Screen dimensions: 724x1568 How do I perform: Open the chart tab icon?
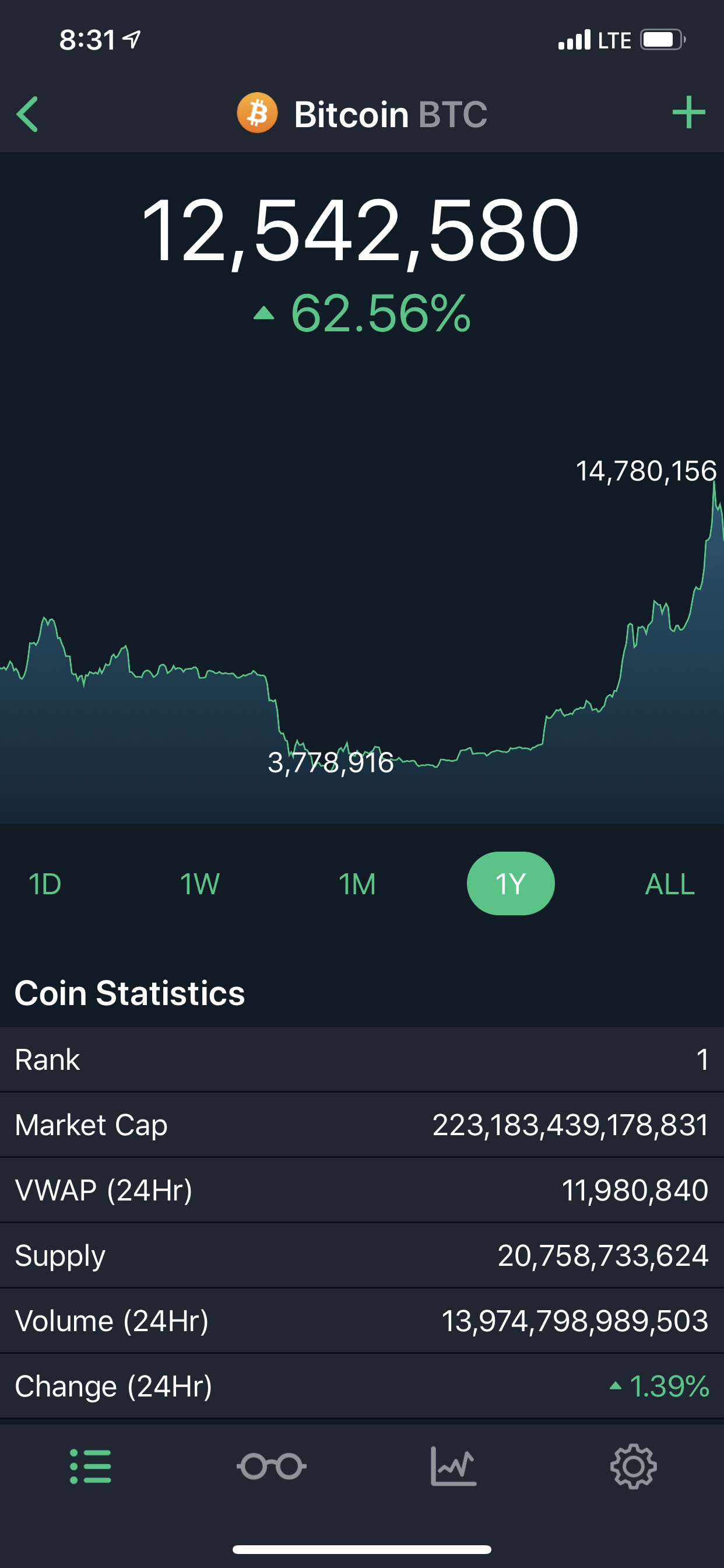point(454,1466)
